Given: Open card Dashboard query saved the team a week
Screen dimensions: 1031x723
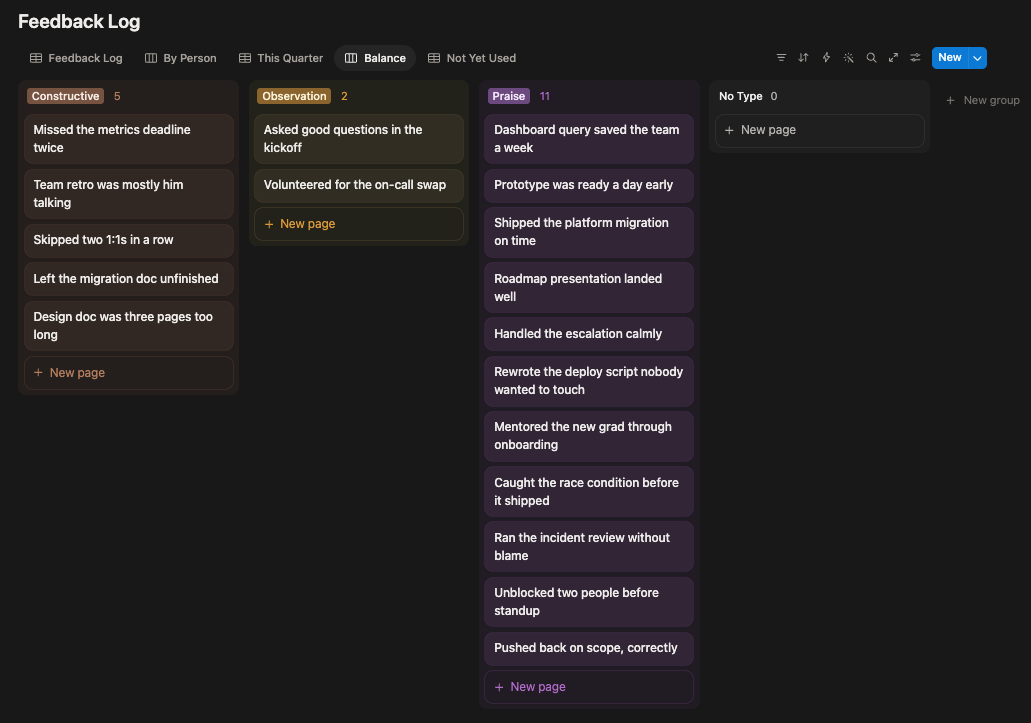Looking at the screenshot, I should pos(589,139).
